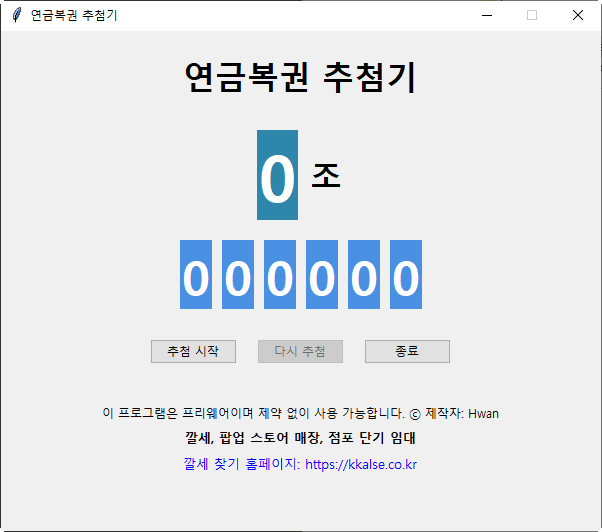Click the bold 깔세, 팝업 스토어 매장 text
602x532 pixels.
tap(300, 438)
